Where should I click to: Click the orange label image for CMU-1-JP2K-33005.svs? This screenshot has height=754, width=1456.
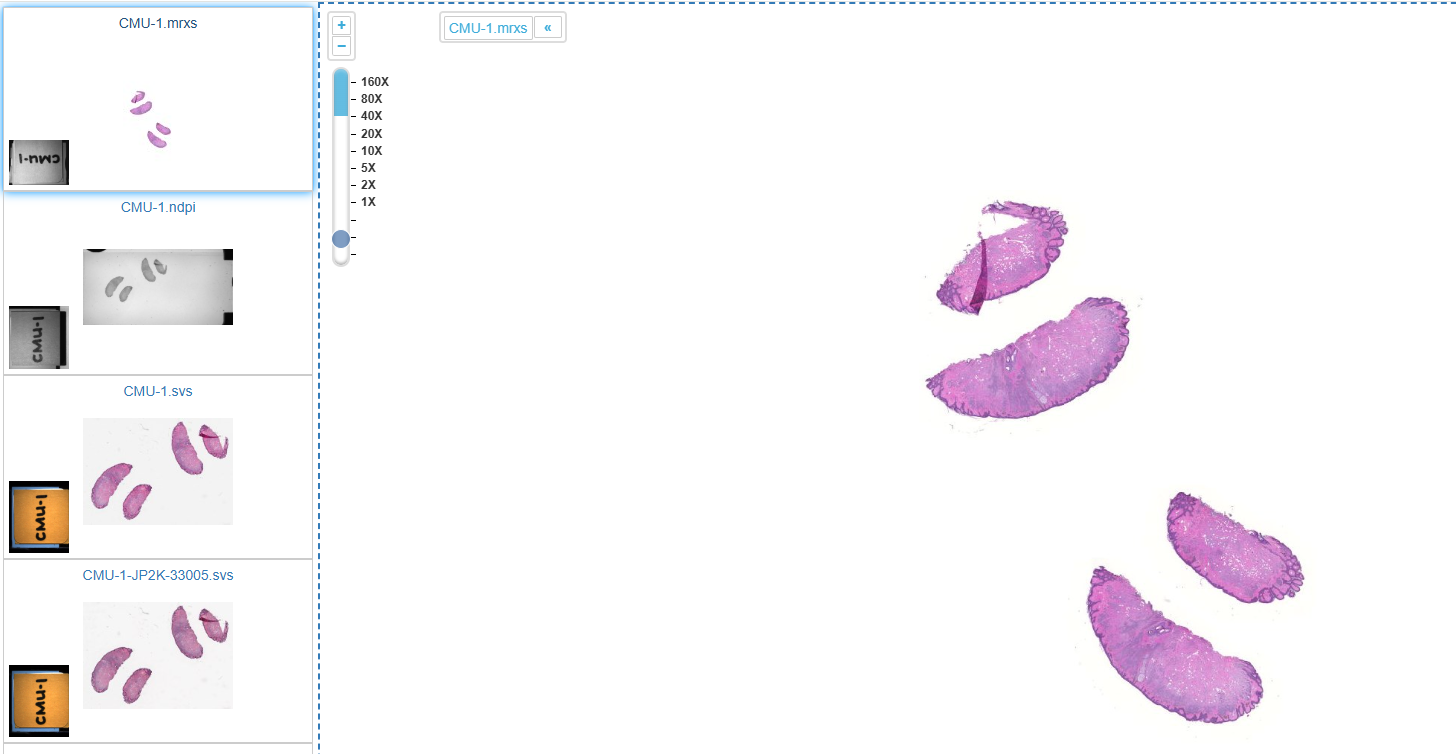39,701
